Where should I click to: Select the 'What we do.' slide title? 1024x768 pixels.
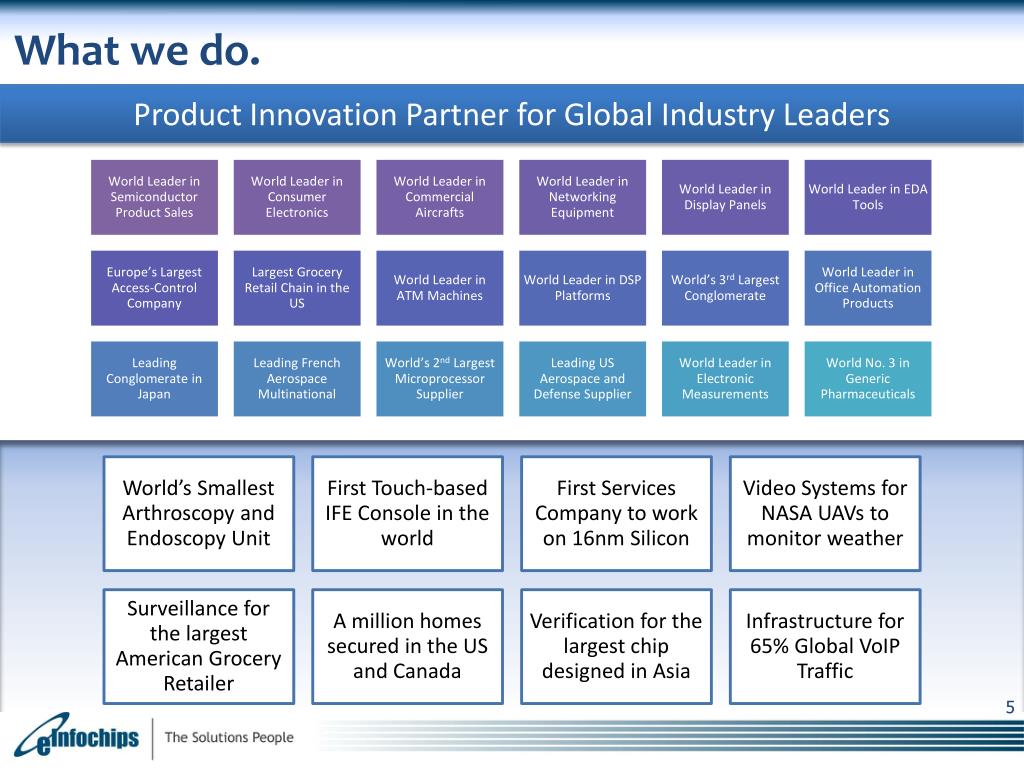click(137, 50)
